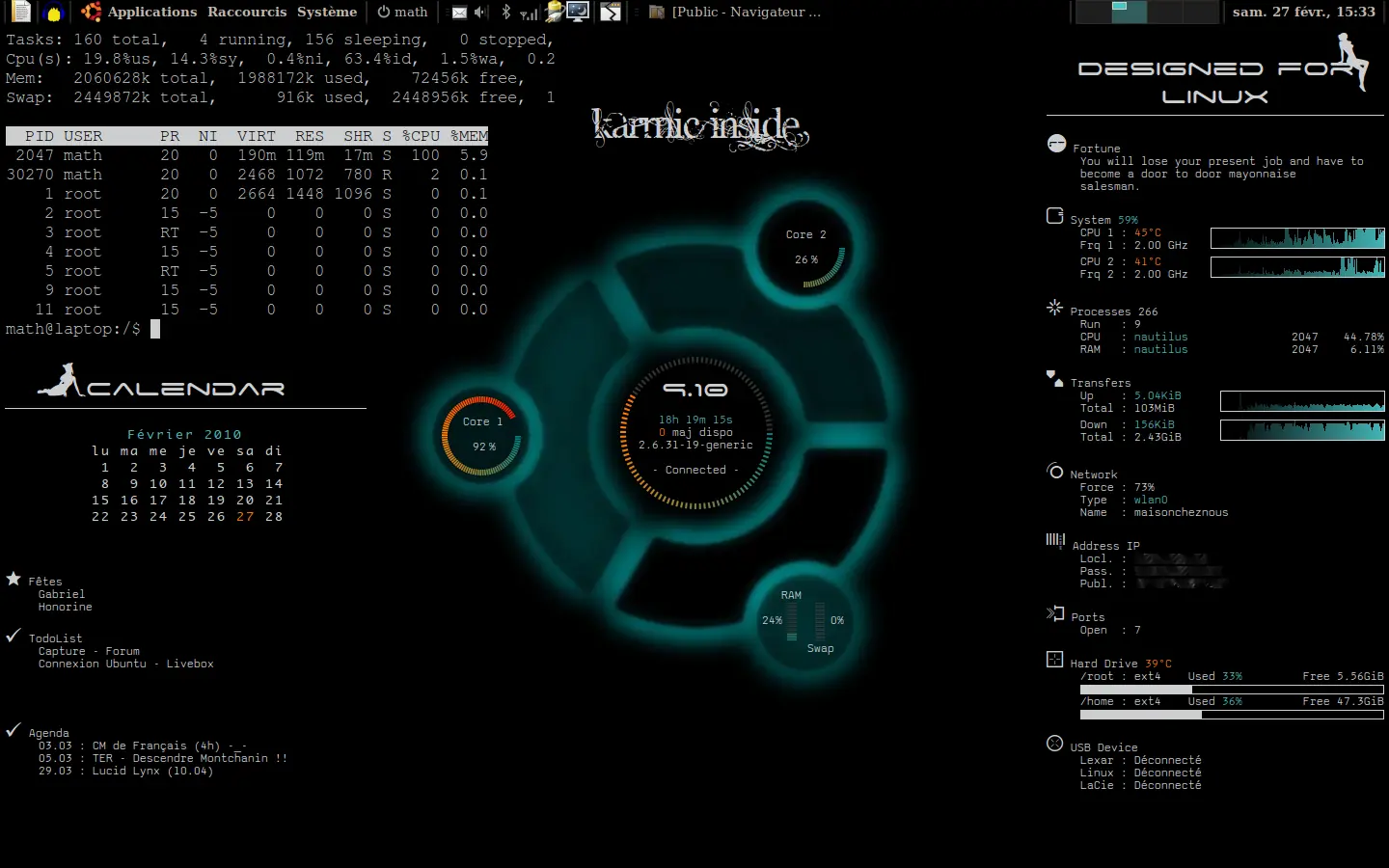The image size is (1389, 868).
Task: Click the CPU 2 usage graph
Action: [1297, 267]
